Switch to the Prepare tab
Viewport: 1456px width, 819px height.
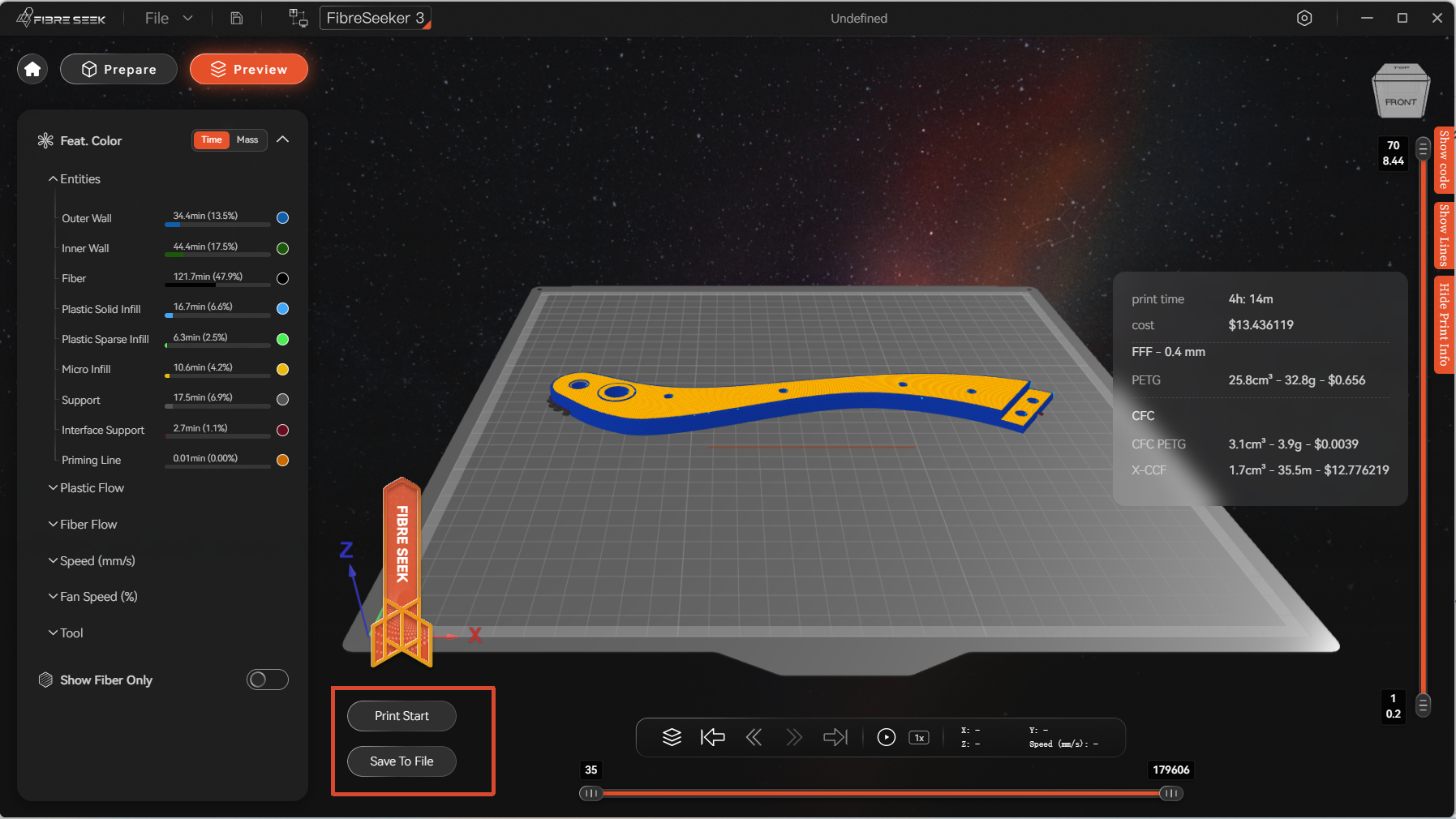[x=118, y=69]
